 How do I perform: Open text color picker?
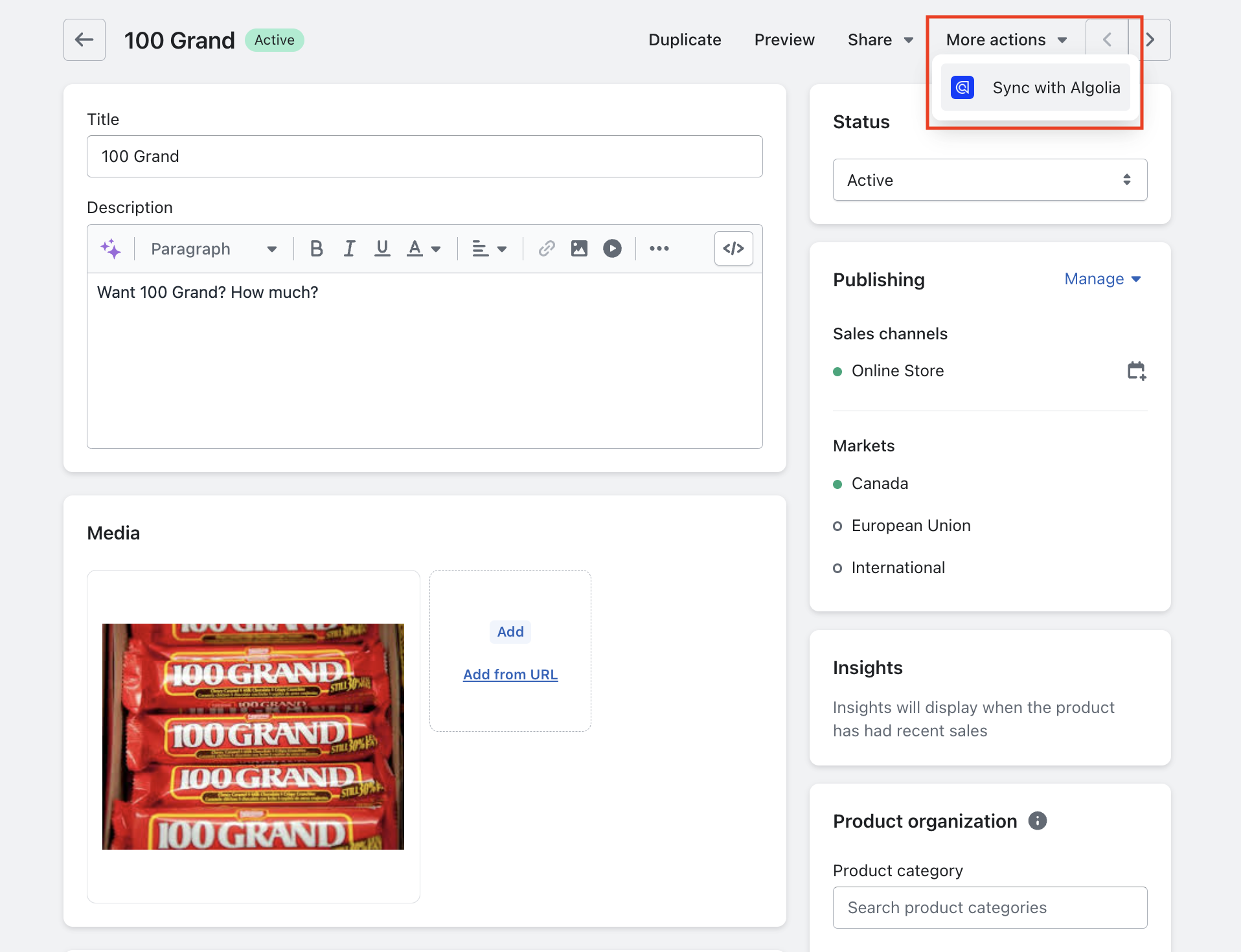[424, 249]
